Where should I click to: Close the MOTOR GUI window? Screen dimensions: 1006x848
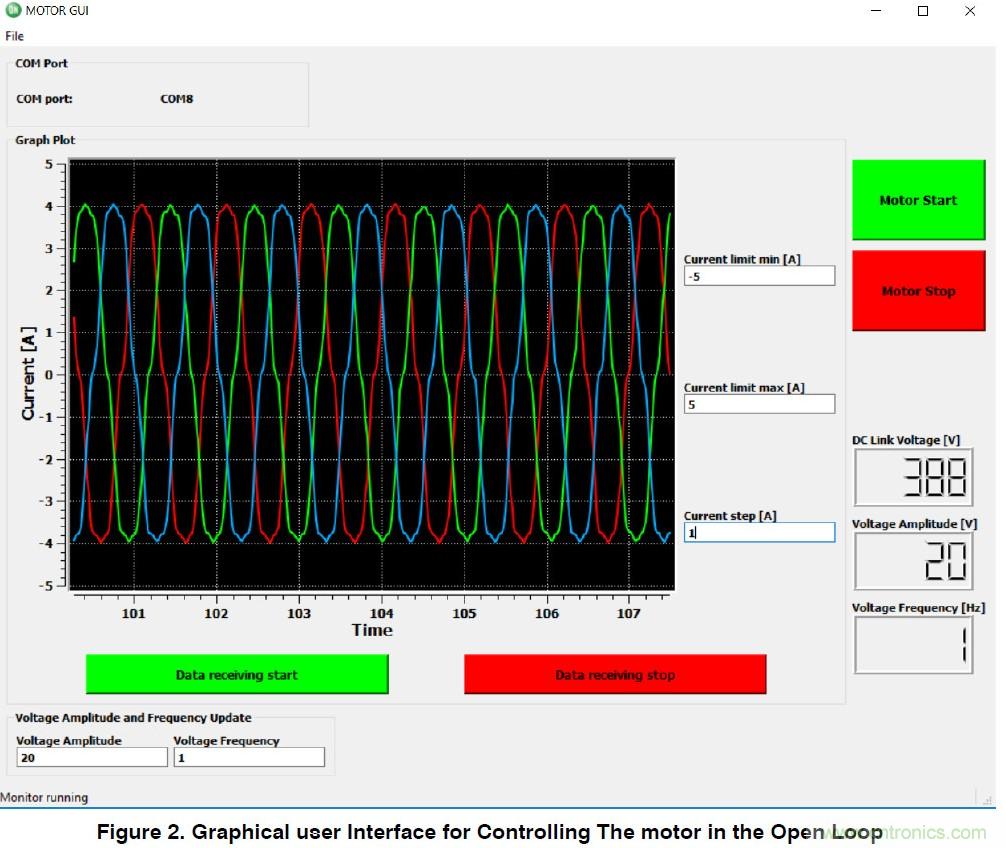[x=970, y=11]
